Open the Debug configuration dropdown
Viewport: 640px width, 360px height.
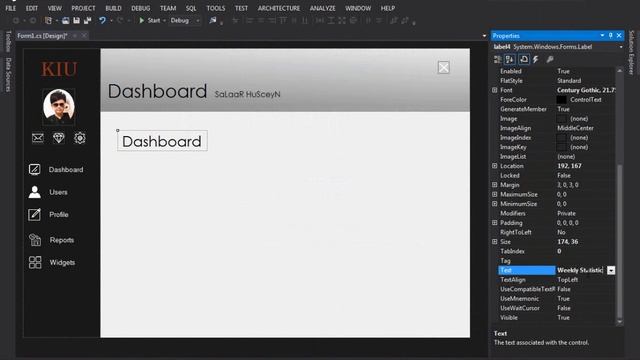pyautogui.click(x=198, y=20)
